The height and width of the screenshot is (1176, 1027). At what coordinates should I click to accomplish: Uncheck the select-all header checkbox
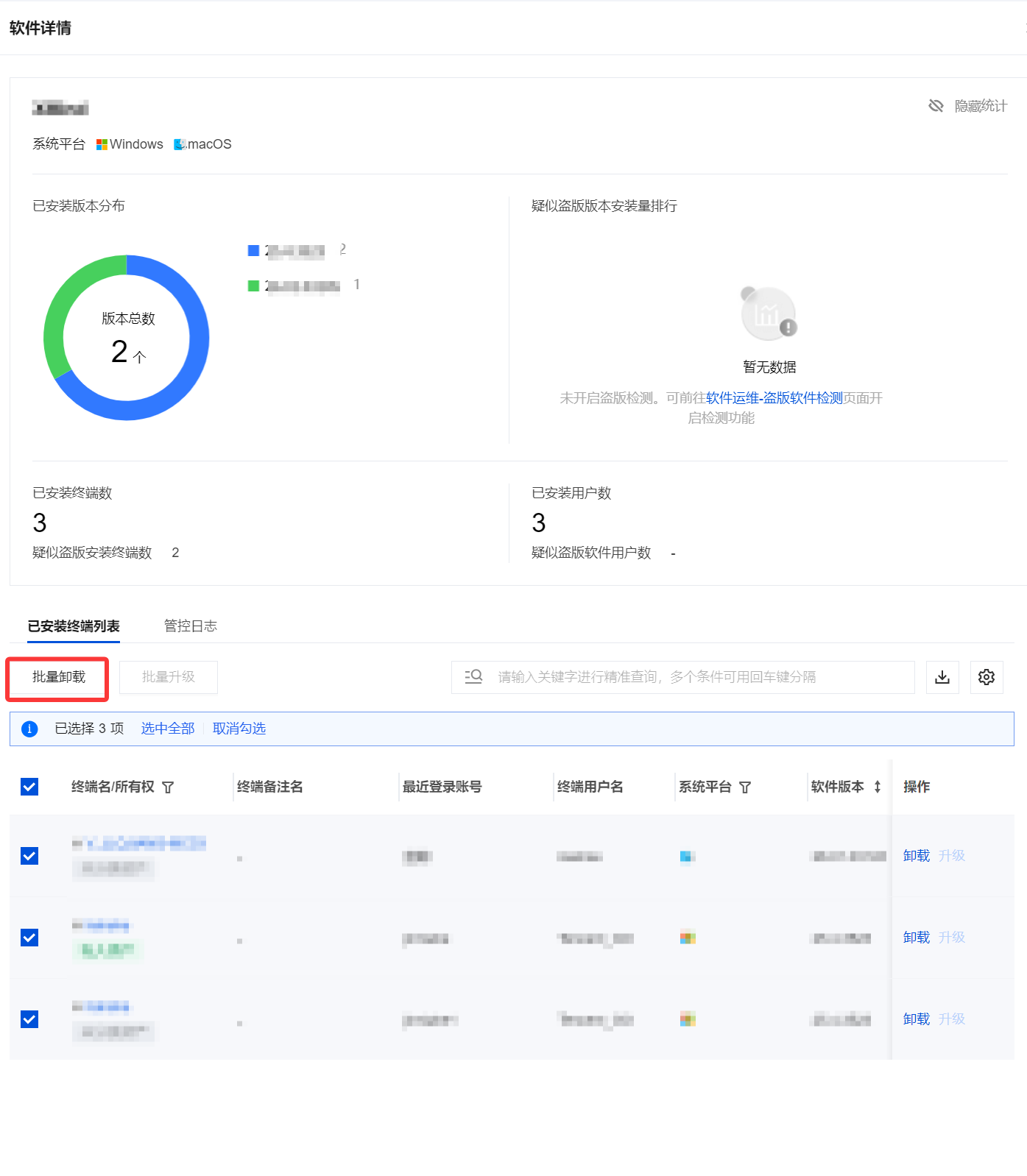[29, 787]
